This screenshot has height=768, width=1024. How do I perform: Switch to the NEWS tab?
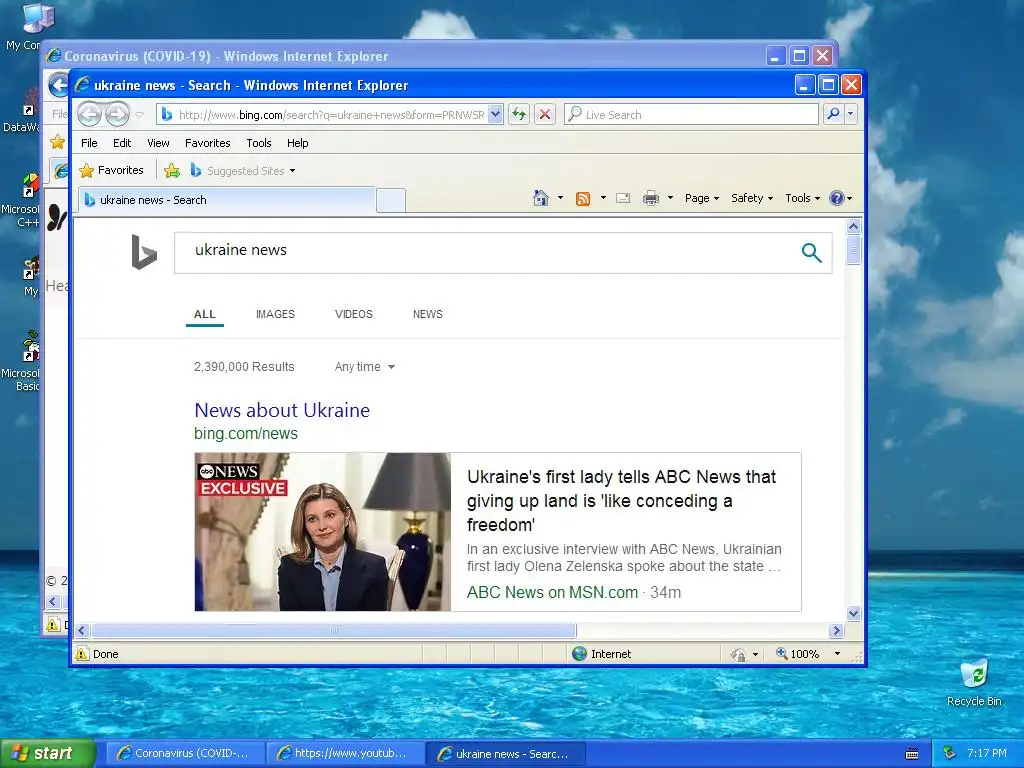428,314
